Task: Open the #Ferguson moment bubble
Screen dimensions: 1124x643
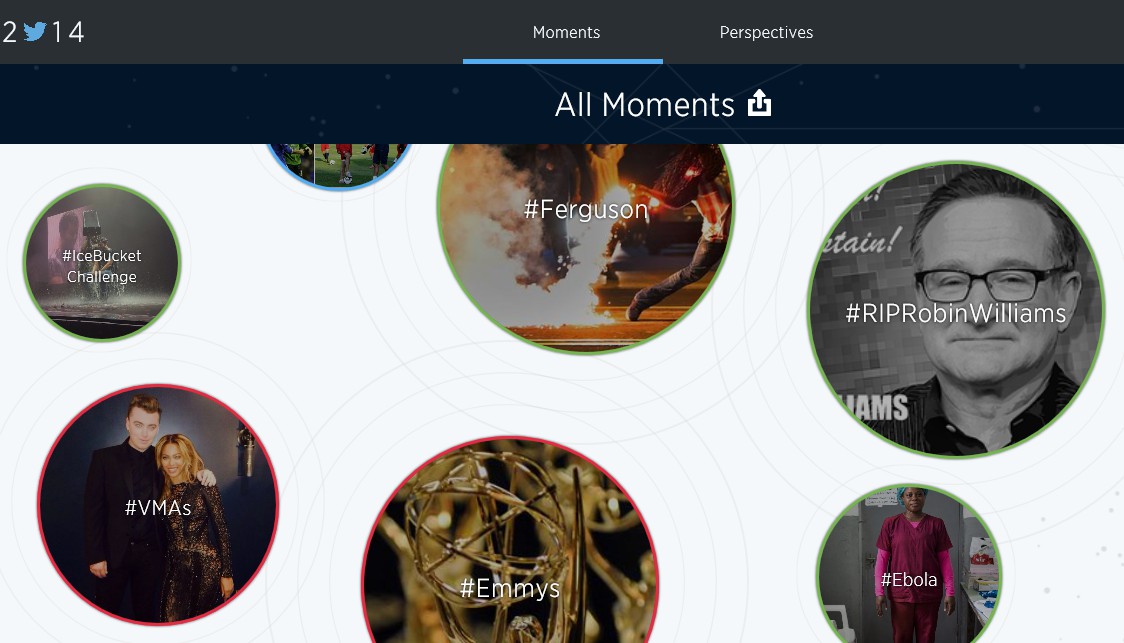Action: click(x=586, y=237)
